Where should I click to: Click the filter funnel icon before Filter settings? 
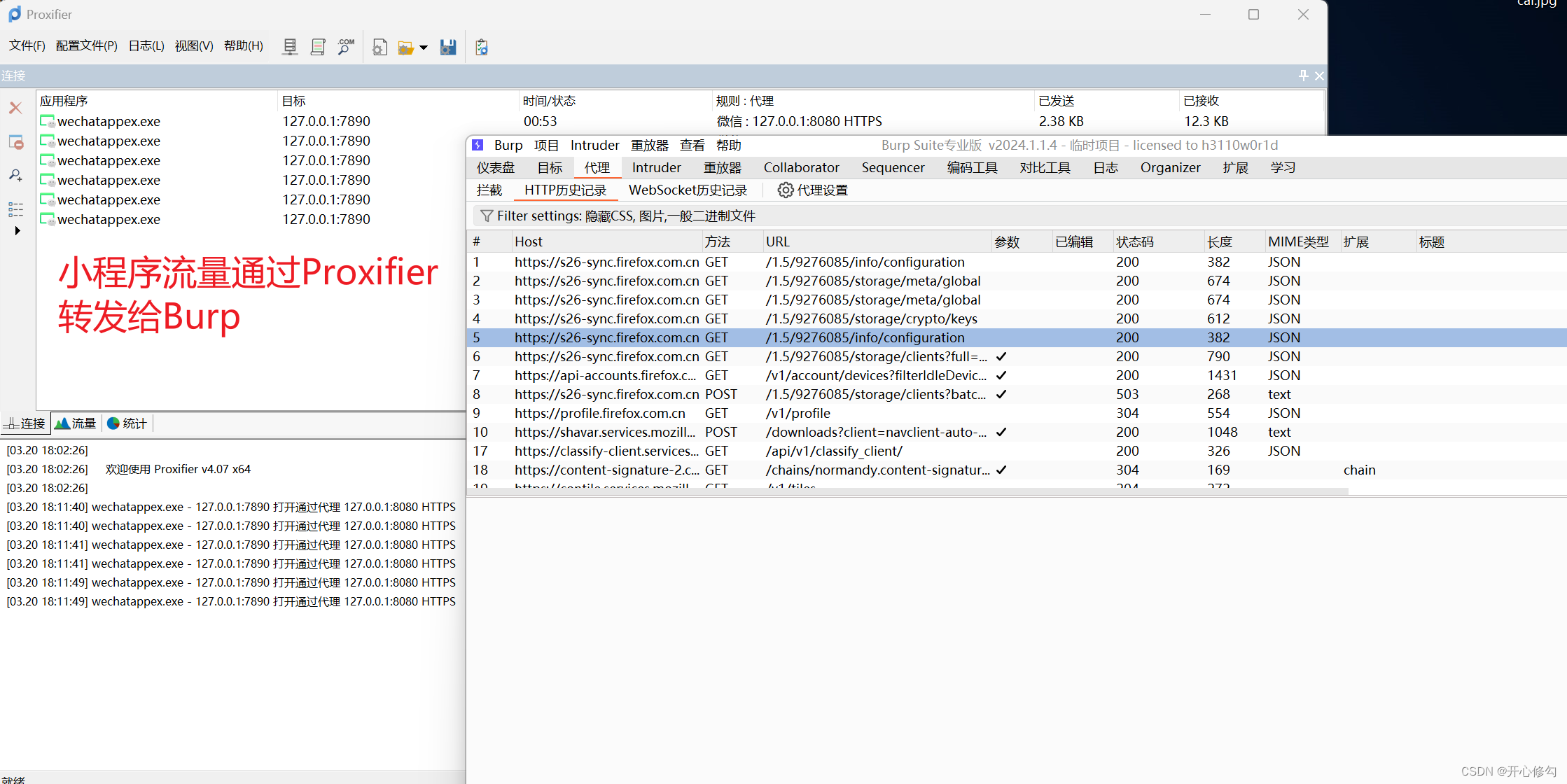pyautogui.click(x=487, y=216)
